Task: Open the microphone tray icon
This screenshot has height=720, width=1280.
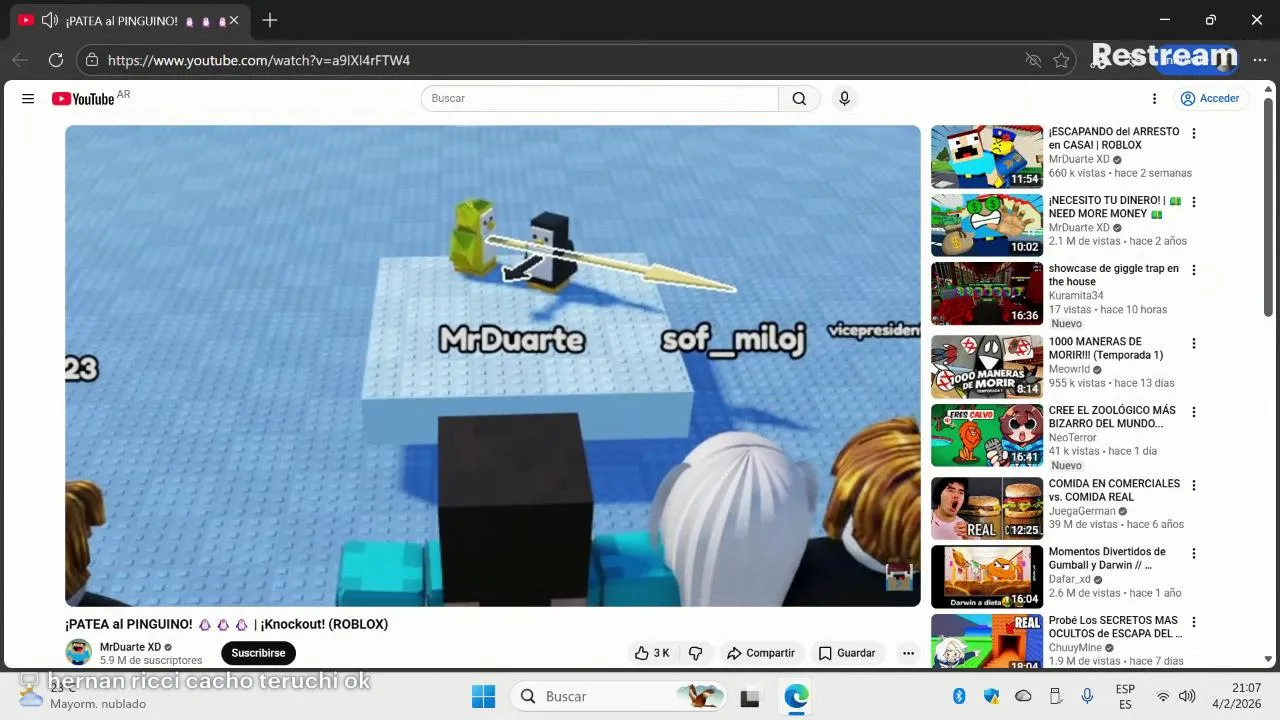Action: tap(1087, 696)
